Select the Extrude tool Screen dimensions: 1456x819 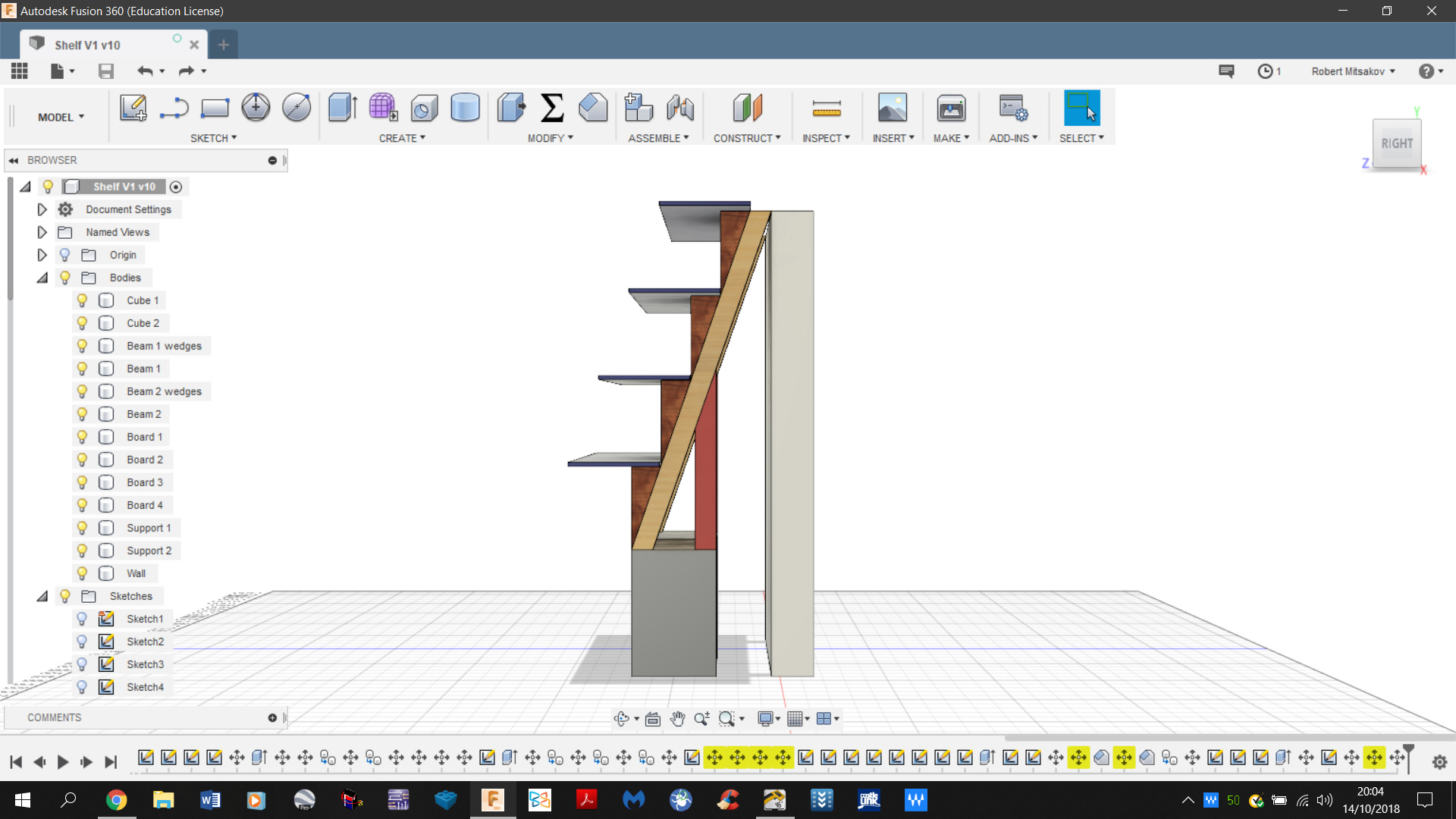343,108
